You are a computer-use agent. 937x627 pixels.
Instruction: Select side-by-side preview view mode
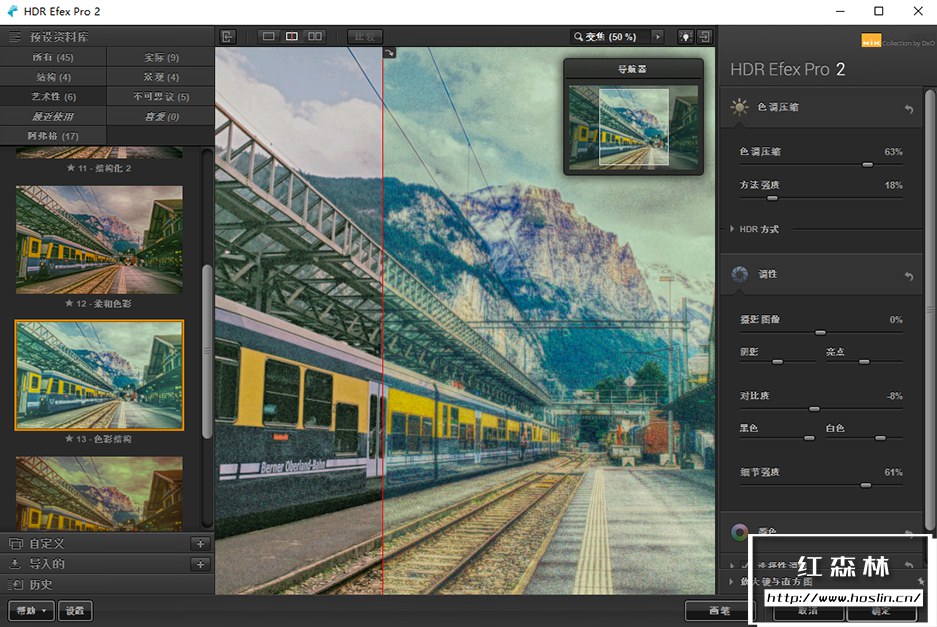point(315,37)
